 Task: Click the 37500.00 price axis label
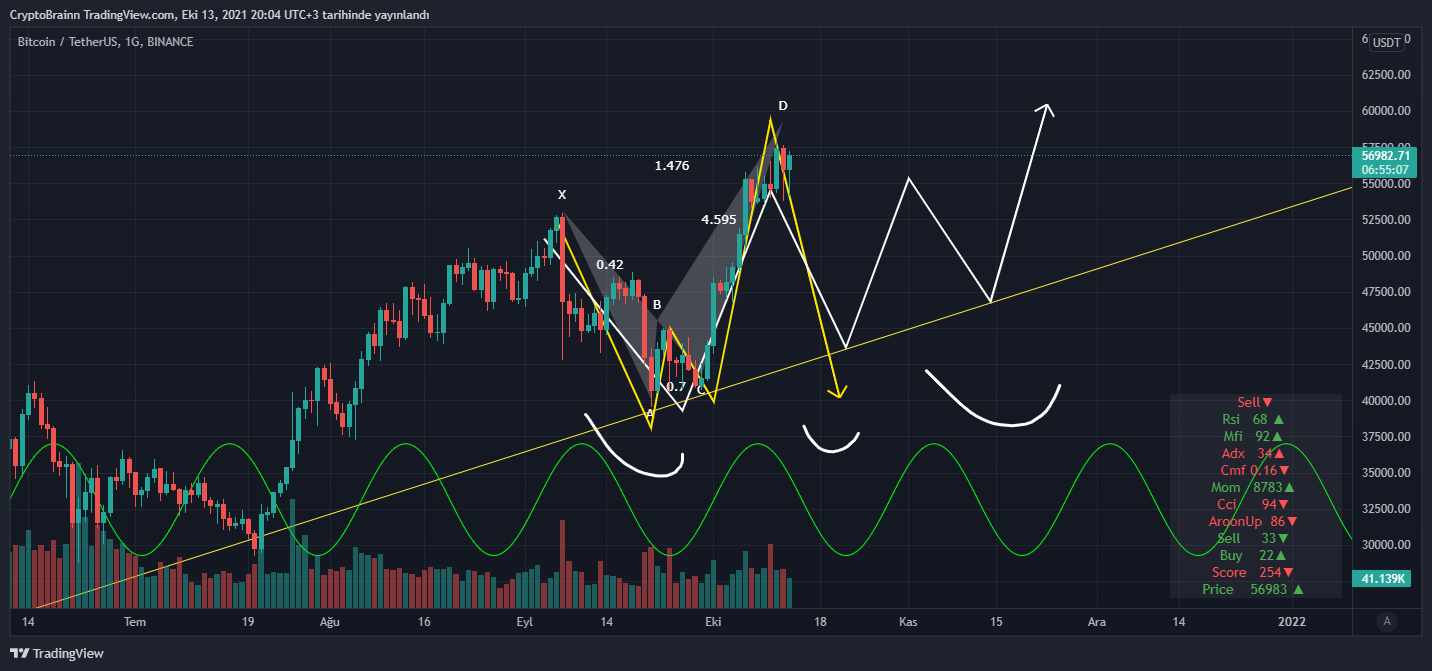click(1385, 437)
